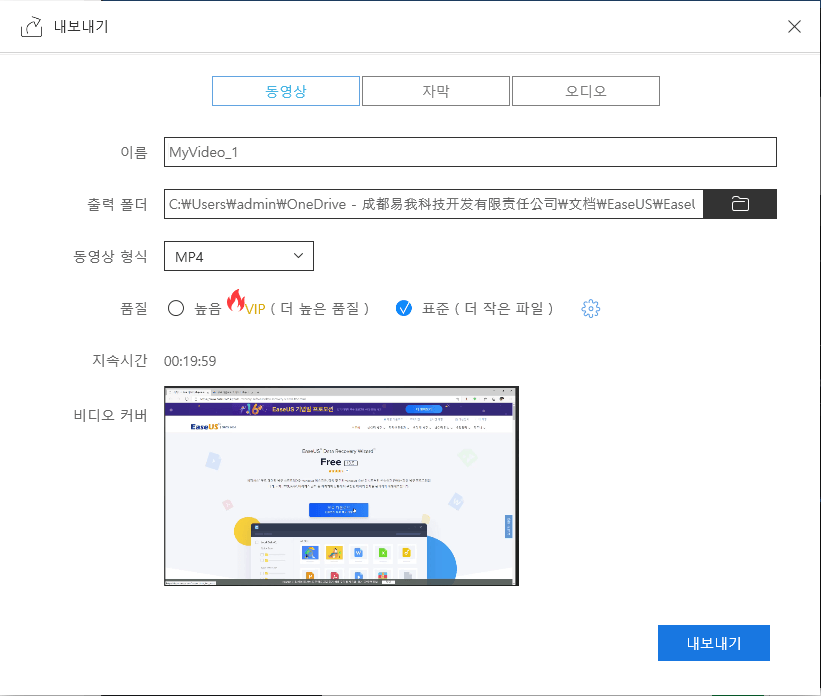Click the VIP upgrade label
The width and height of the screenshot is (821, 696).
click(255, 308)
